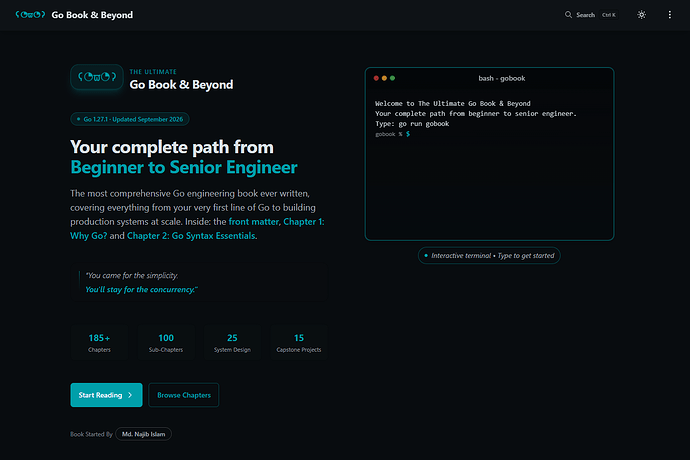
Task: Click the terminal line 'Type: go run gobook'
Action: 412,124
